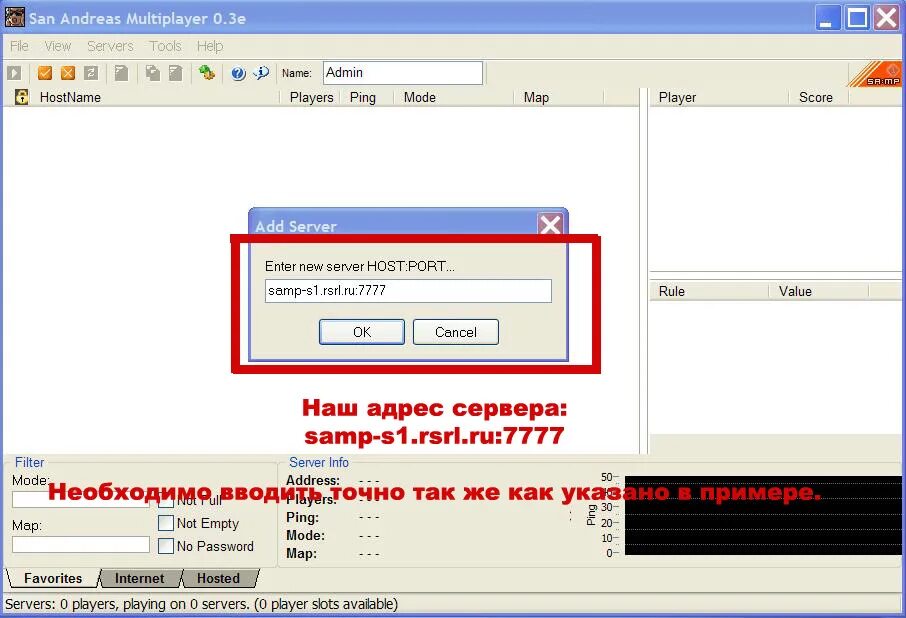The image size is (906, 618).
Task: Open the View menu
Action: 57,46
